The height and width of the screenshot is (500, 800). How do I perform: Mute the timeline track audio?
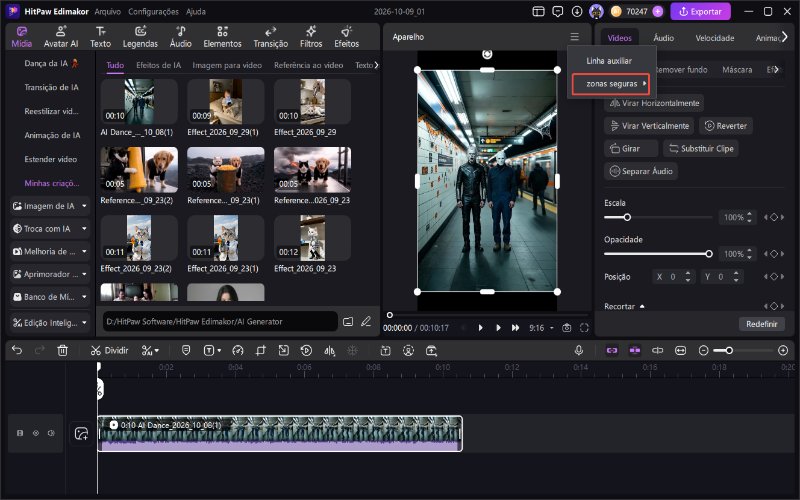51,433
